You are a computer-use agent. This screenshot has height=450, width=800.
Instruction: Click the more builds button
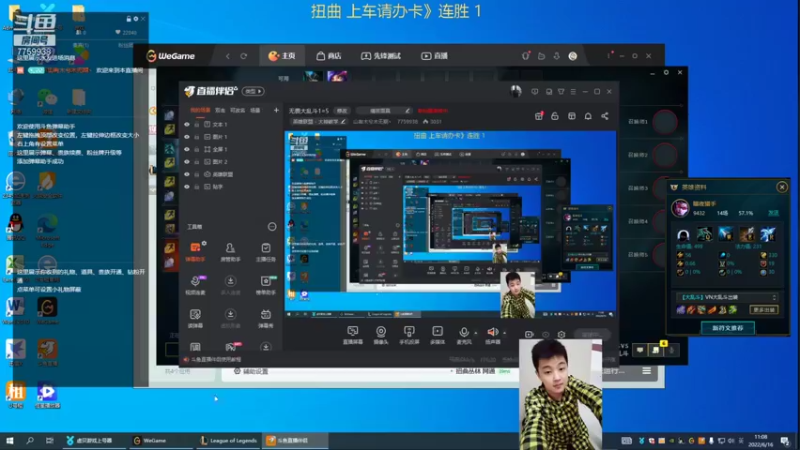(x=763, y=310)
